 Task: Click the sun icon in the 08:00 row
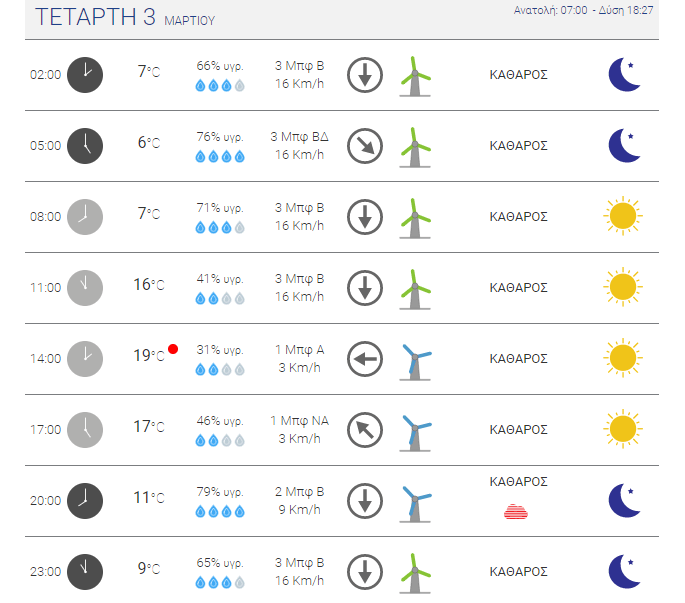coord(623,216)
